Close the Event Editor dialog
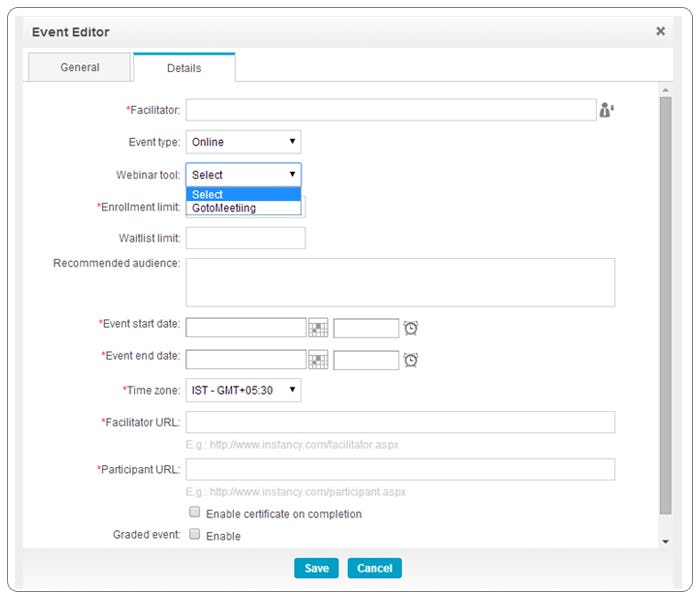The height and width of the screenshot is (600, 700). tap(660, 31)
